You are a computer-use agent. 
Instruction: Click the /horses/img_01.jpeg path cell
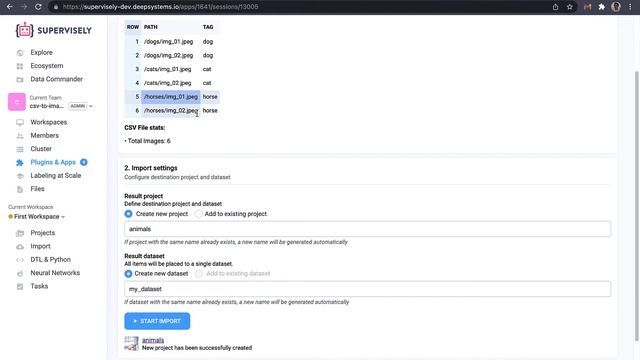pyautogui.click(x=171, y=97)
